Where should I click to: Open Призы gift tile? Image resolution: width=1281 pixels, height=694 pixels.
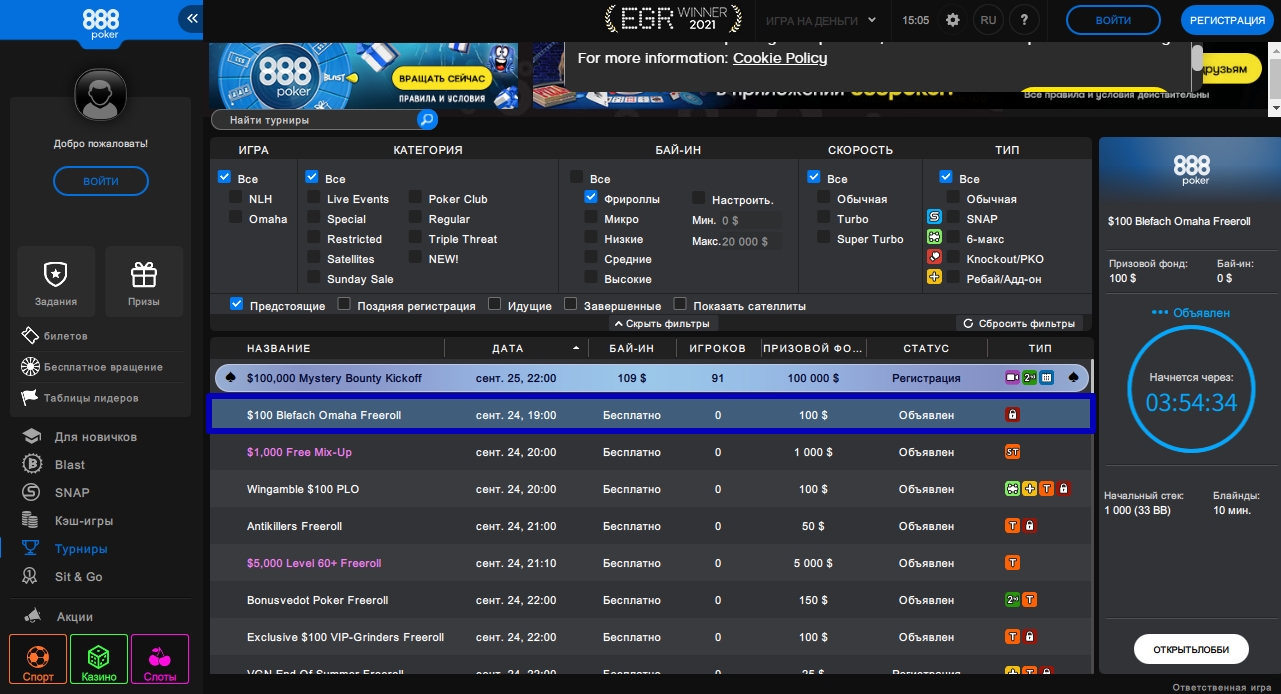pyautogui.click(x=144, y=282)
